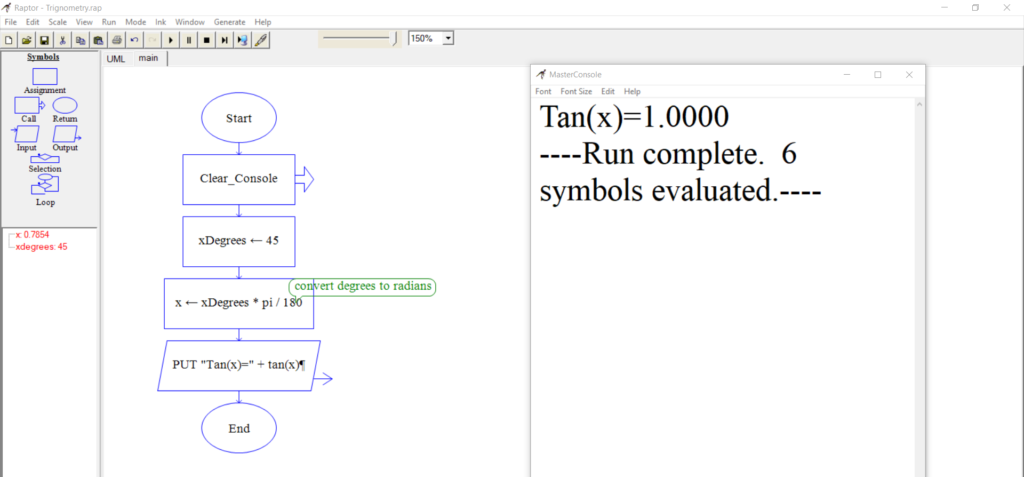The height and width of the screenshot is (477, 1024).
Task: Open the Mode menu
Action: tap(135, 21)
